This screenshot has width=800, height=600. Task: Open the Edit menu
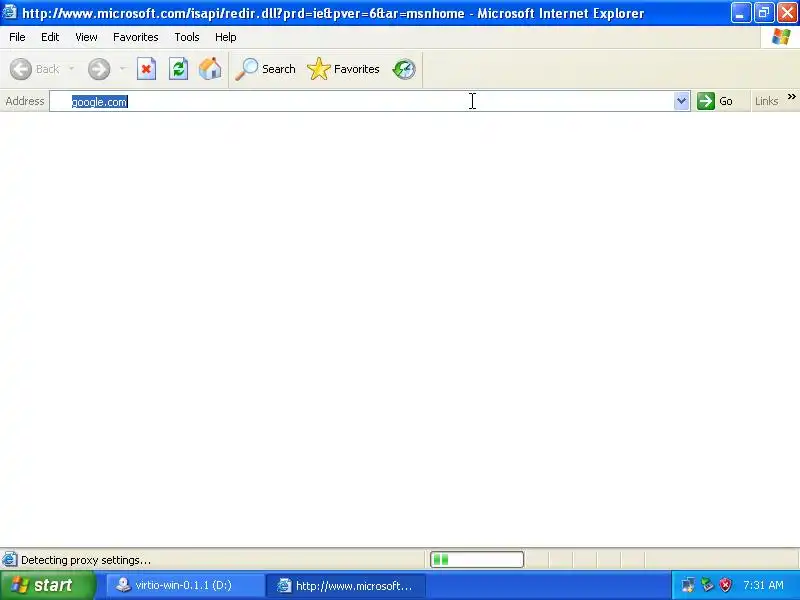click(50, 37)
